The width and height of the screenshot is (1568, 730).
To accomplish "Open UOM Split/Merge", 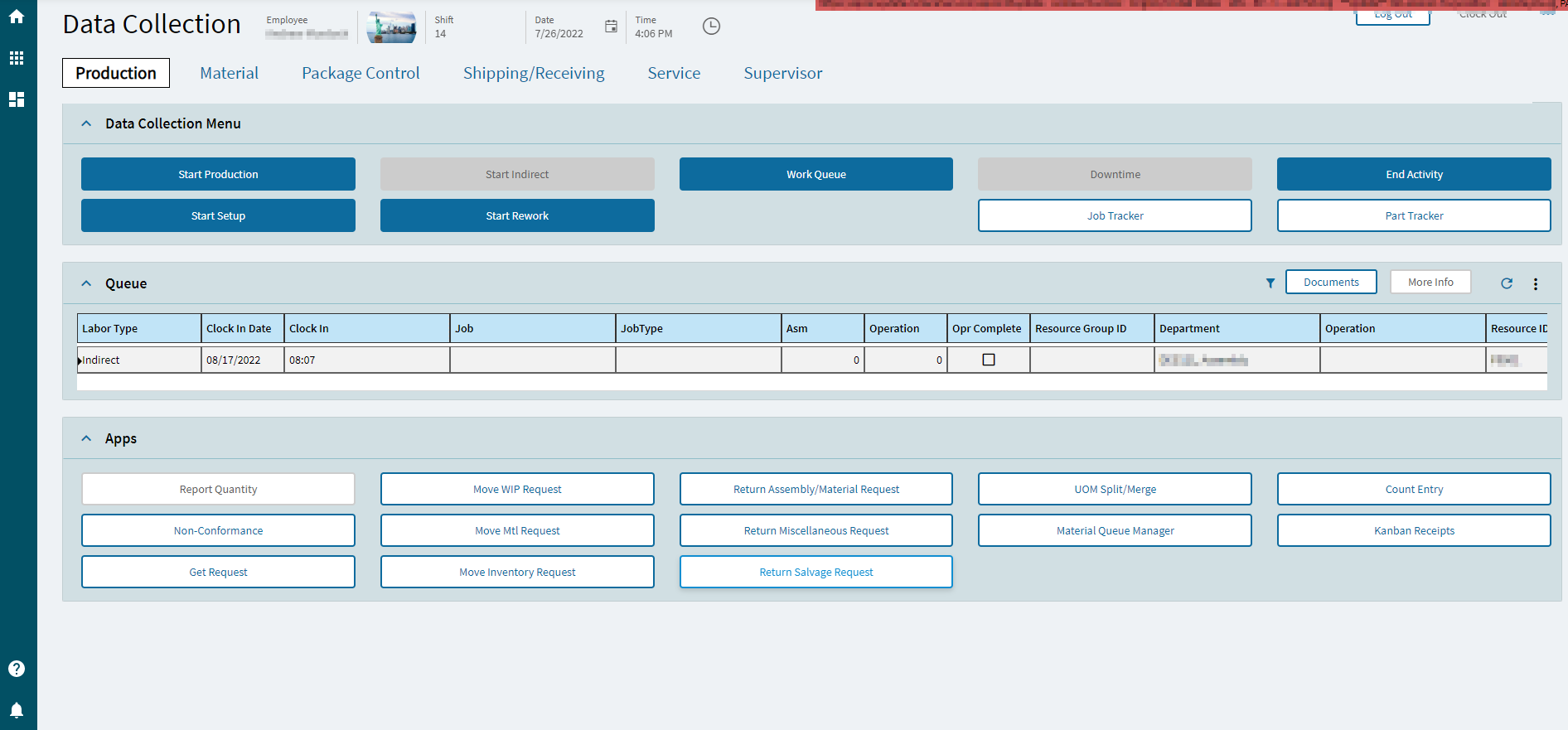I will coord(1115,489).
